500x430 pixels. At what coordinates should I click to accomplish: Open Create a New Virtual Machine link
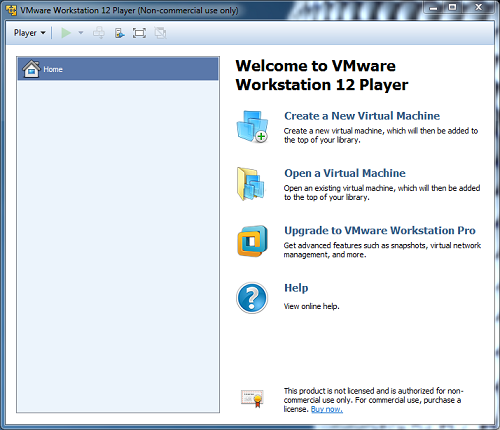[x=362, y=116]
